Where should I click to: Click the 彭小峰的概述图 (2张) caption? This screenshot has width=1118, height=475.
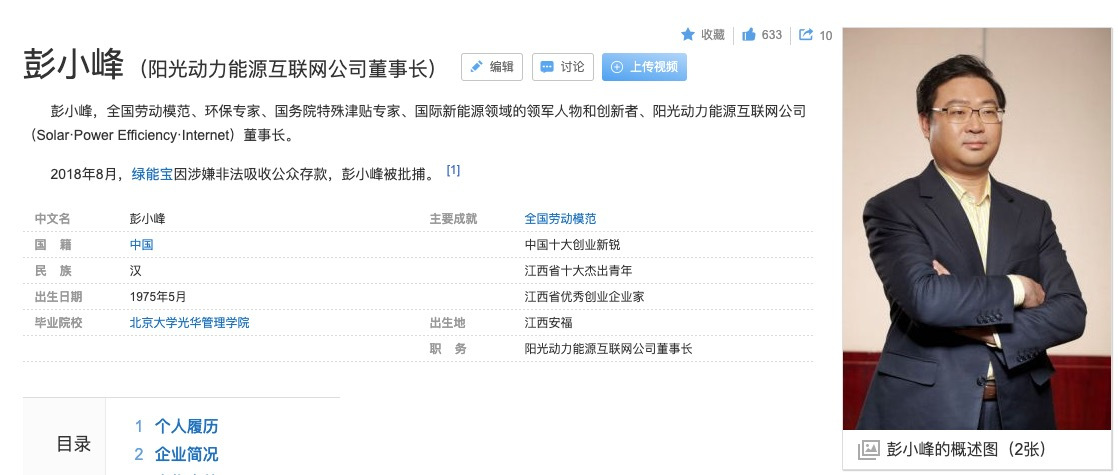pyautogui.click(x=965, y=449)
